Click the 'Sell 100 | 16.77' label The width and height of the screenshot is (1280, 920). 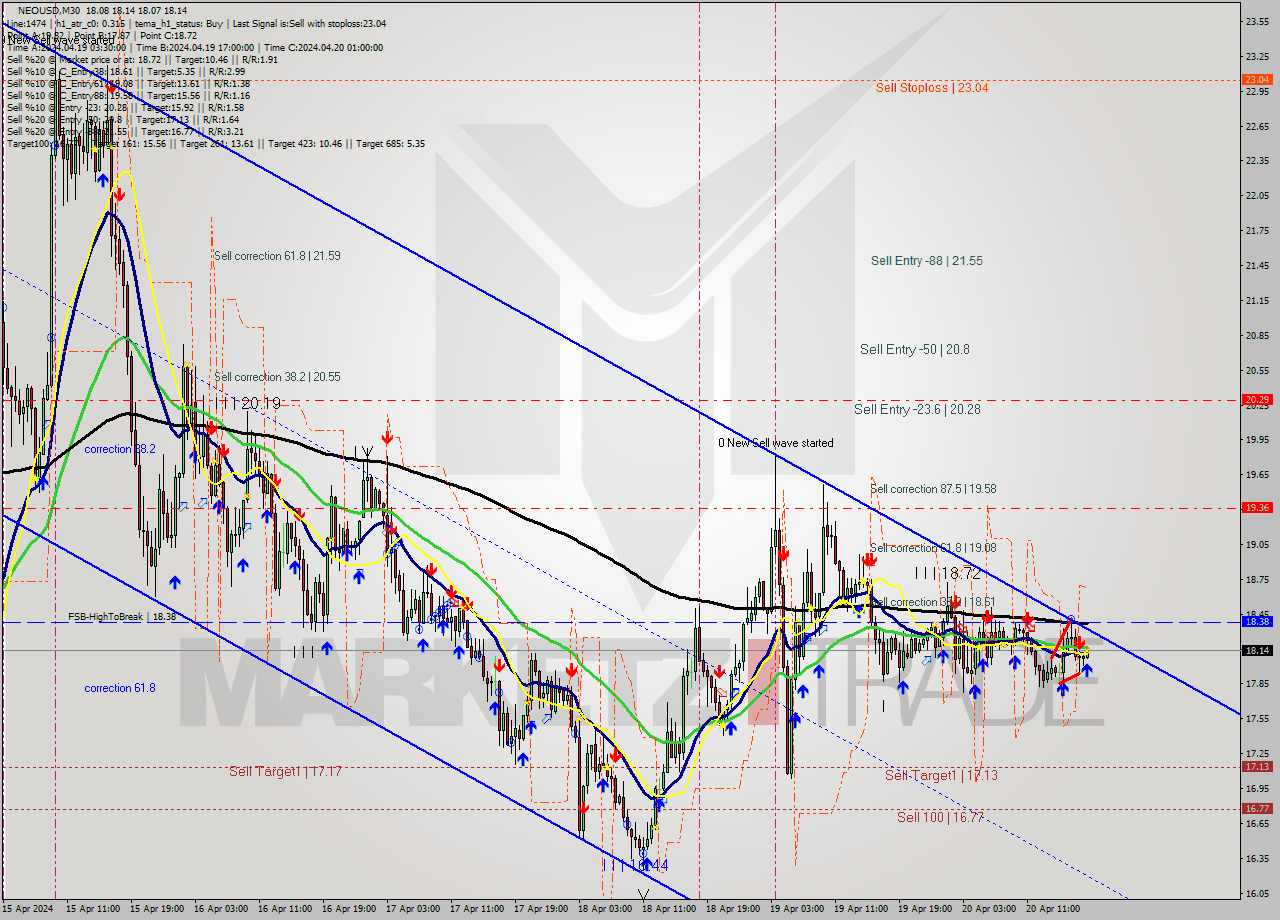940,818
